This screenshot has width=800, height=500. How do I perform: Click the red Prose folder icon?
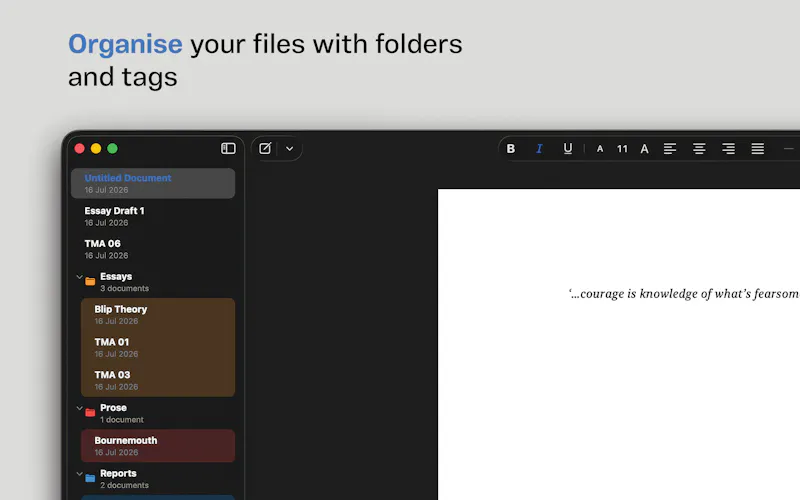[90, 412]
